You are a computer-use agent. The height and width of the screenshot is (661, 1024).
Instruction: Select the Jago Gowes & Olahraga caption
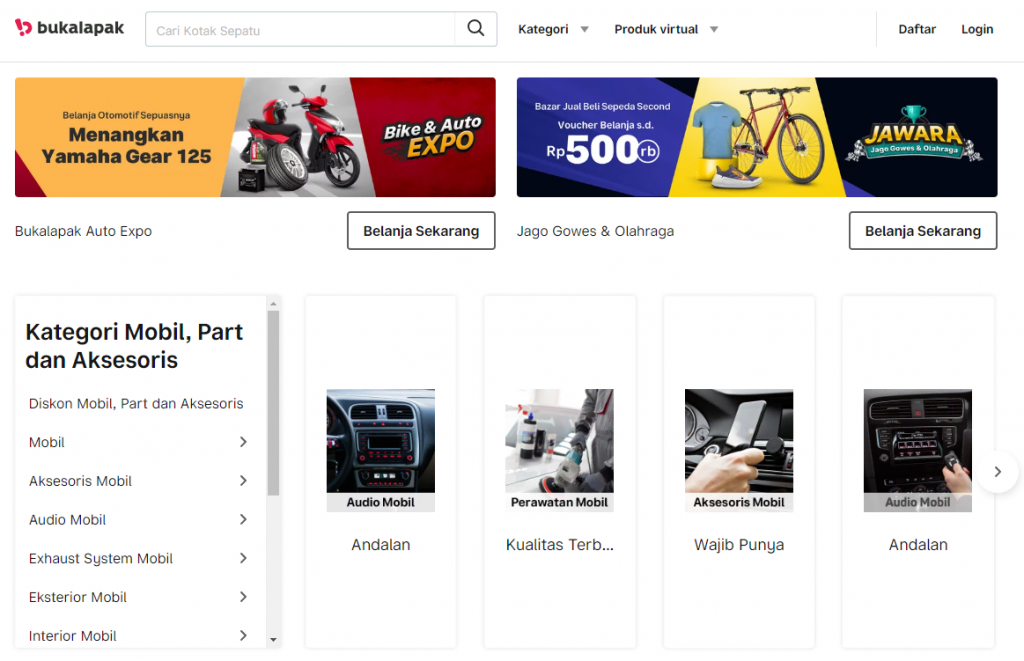coord(595,231)
